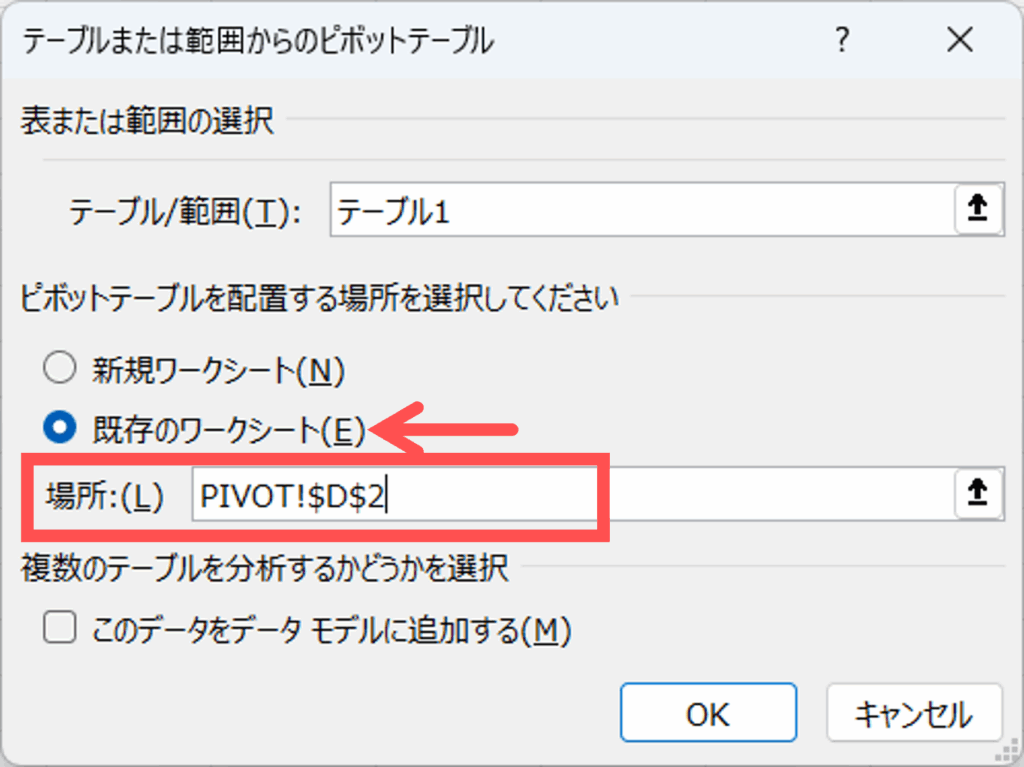Image resolution: width=1024 pixels, height=767 pixels.
Task: Click the データ モデルに追加する(M) label text
Action: 330,630
